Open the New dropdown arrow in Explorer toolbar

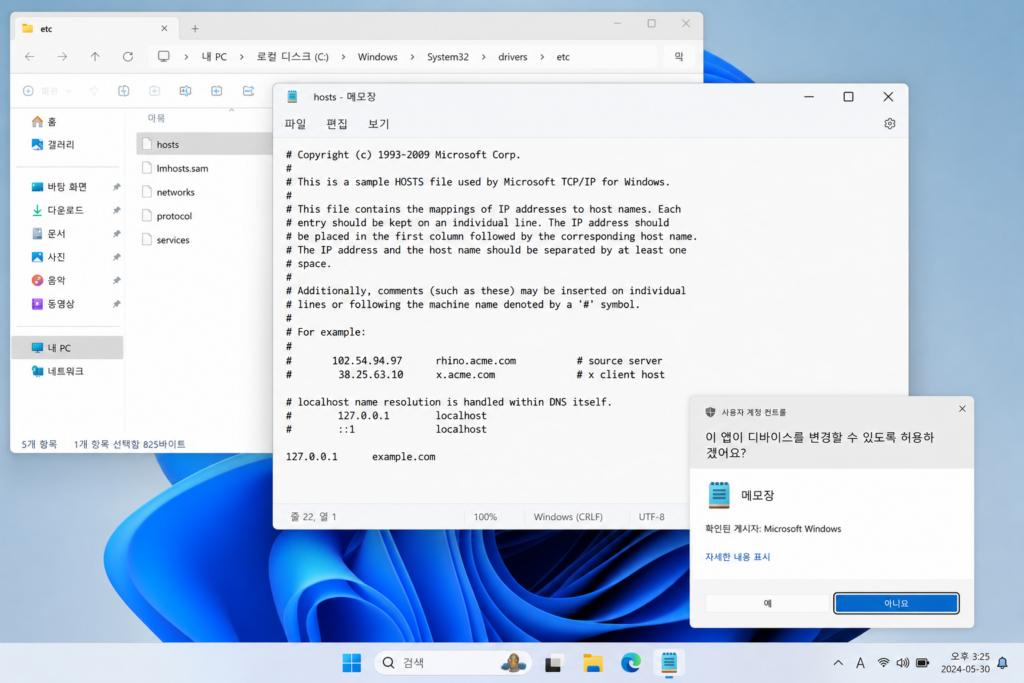tap(69, 91)
